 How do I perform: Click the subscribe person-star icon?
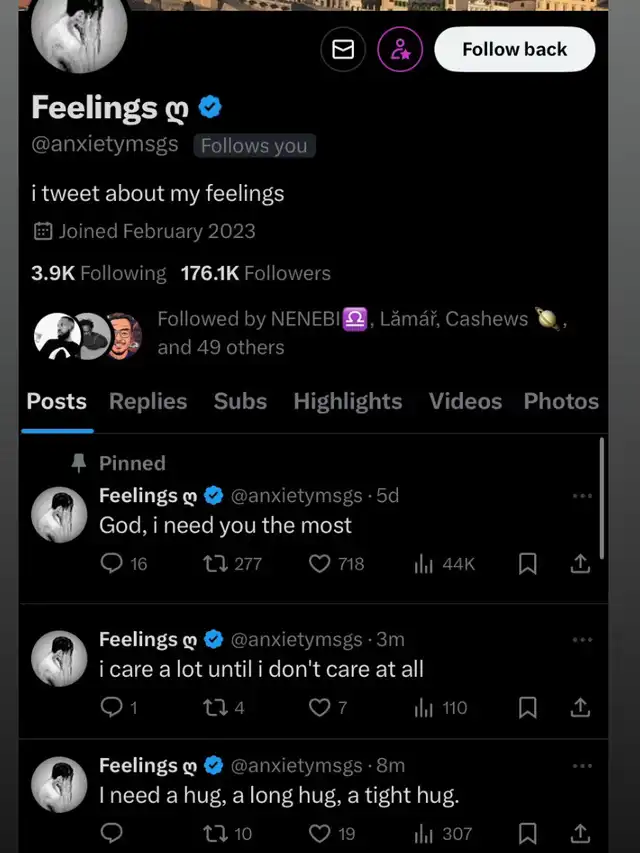[400, 50]
